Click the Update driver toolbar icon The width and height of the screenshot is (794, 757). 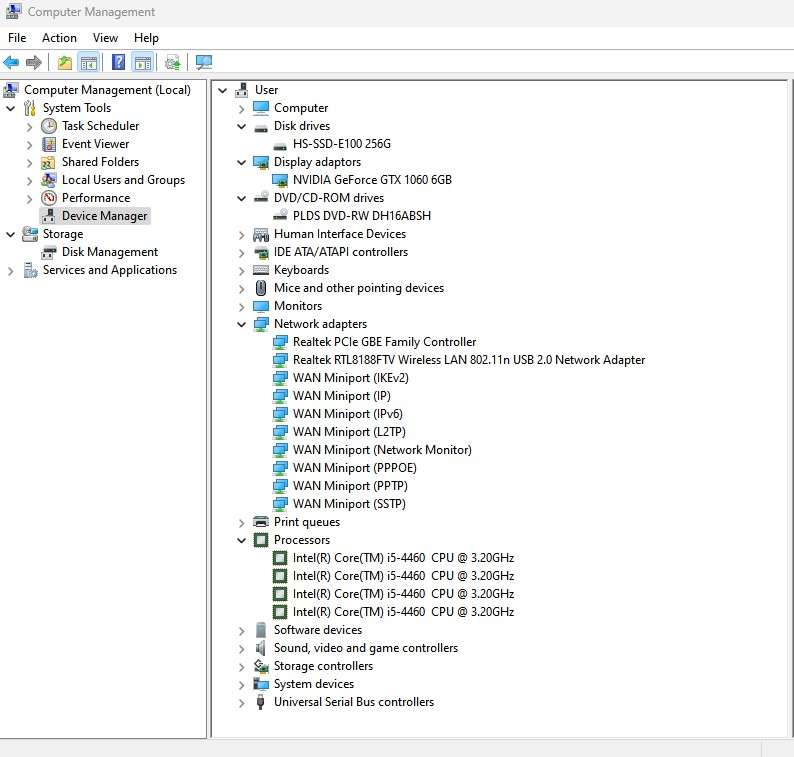coord(173,63)
